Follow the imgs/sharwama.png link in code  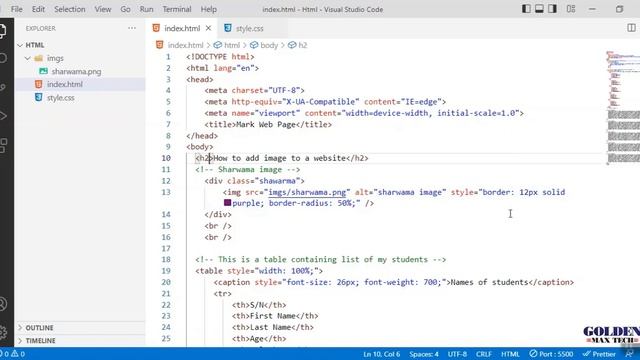coord(307,192)
